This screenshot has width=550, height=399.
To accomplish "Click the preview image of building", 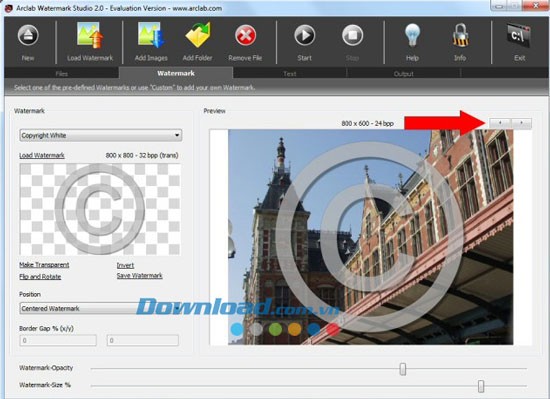I will click(370, 237).
